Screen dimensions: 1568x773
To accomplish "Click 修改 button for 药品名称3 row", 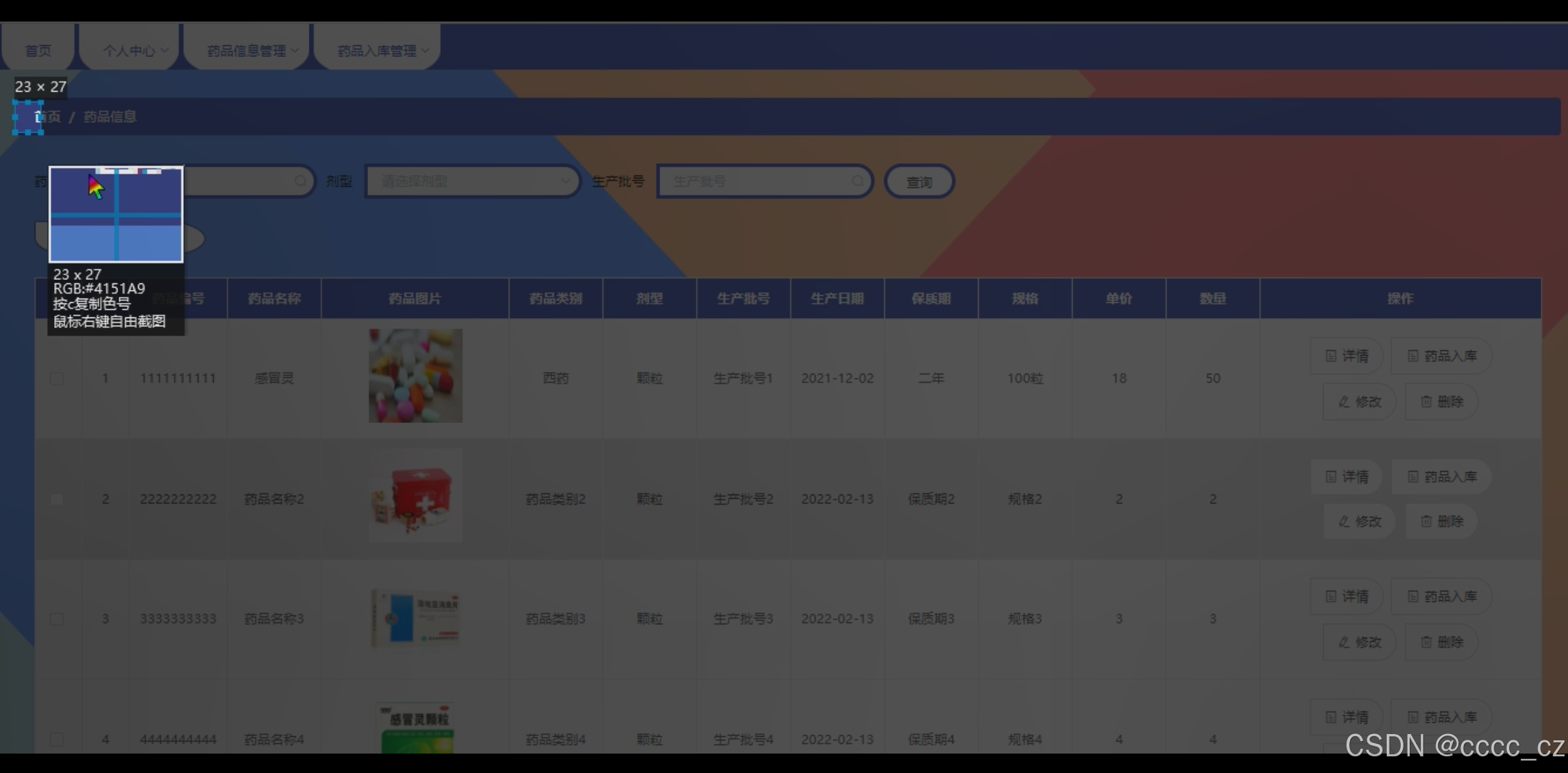I will click(x=1359, y=642).
